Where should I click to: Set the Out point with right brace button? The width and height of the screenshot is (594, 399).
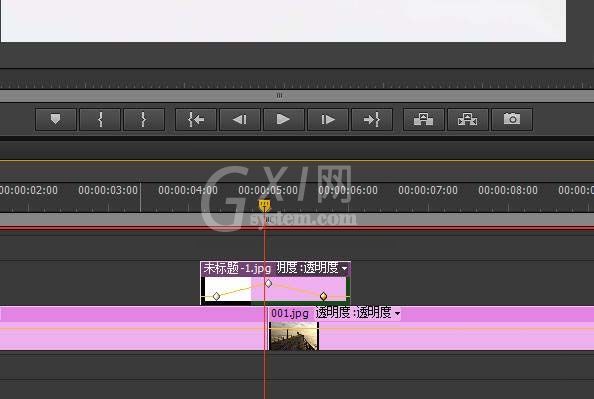tap(144, 119)
